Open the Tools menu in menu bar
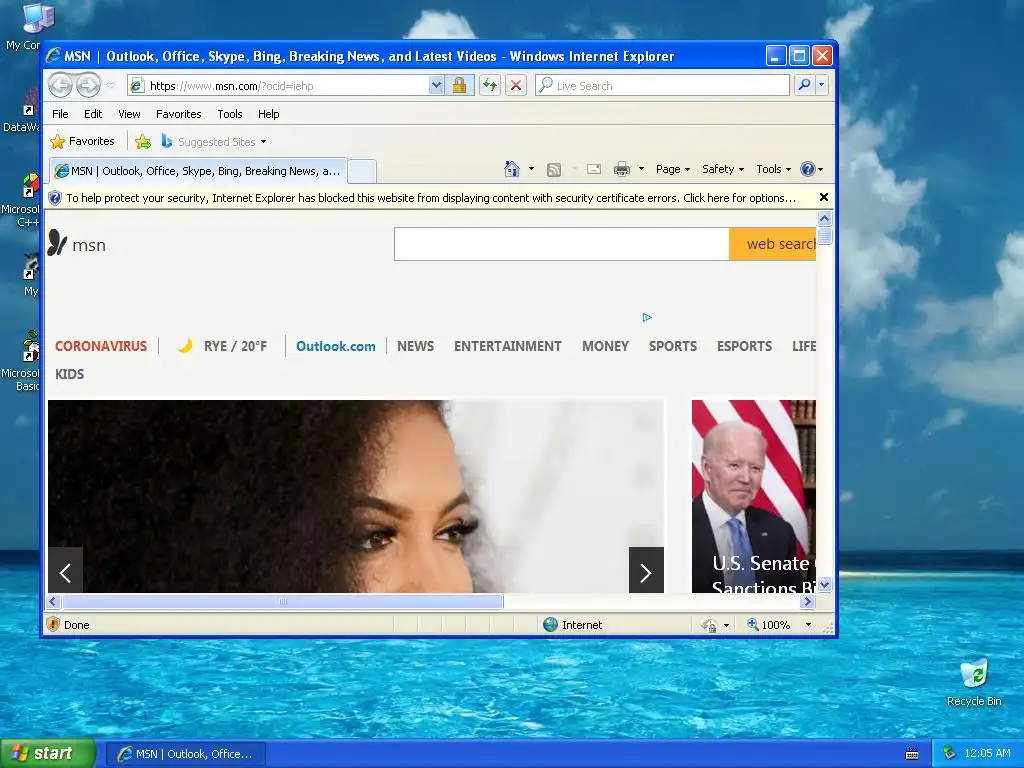This screenshot has width=1024, height=768. (x=230, y=114)
